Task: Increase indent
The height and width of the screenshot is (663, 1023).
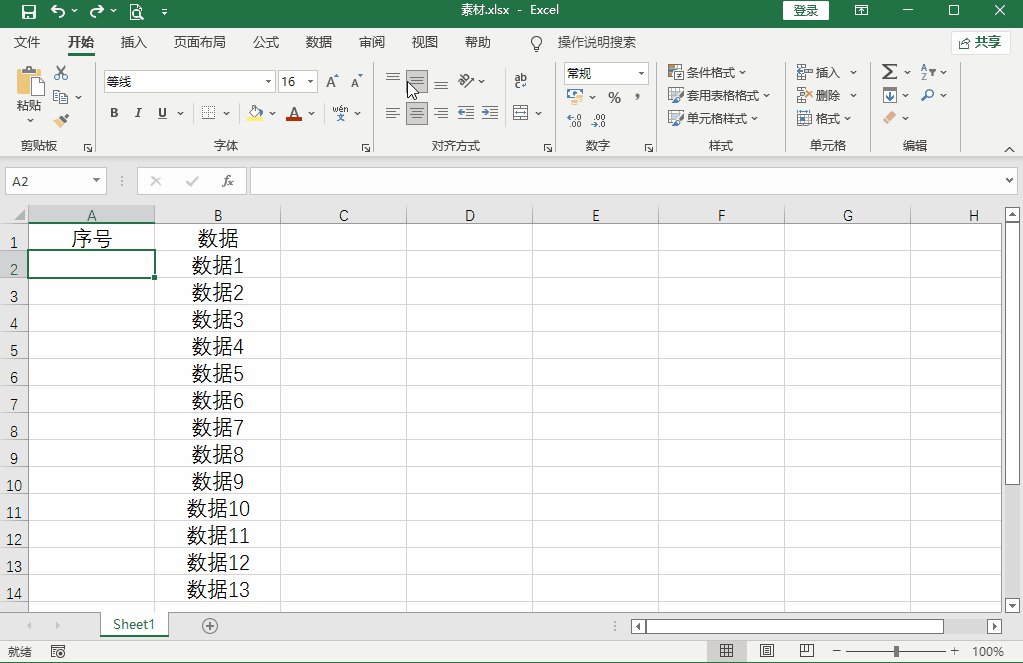Action: point(490,113)
